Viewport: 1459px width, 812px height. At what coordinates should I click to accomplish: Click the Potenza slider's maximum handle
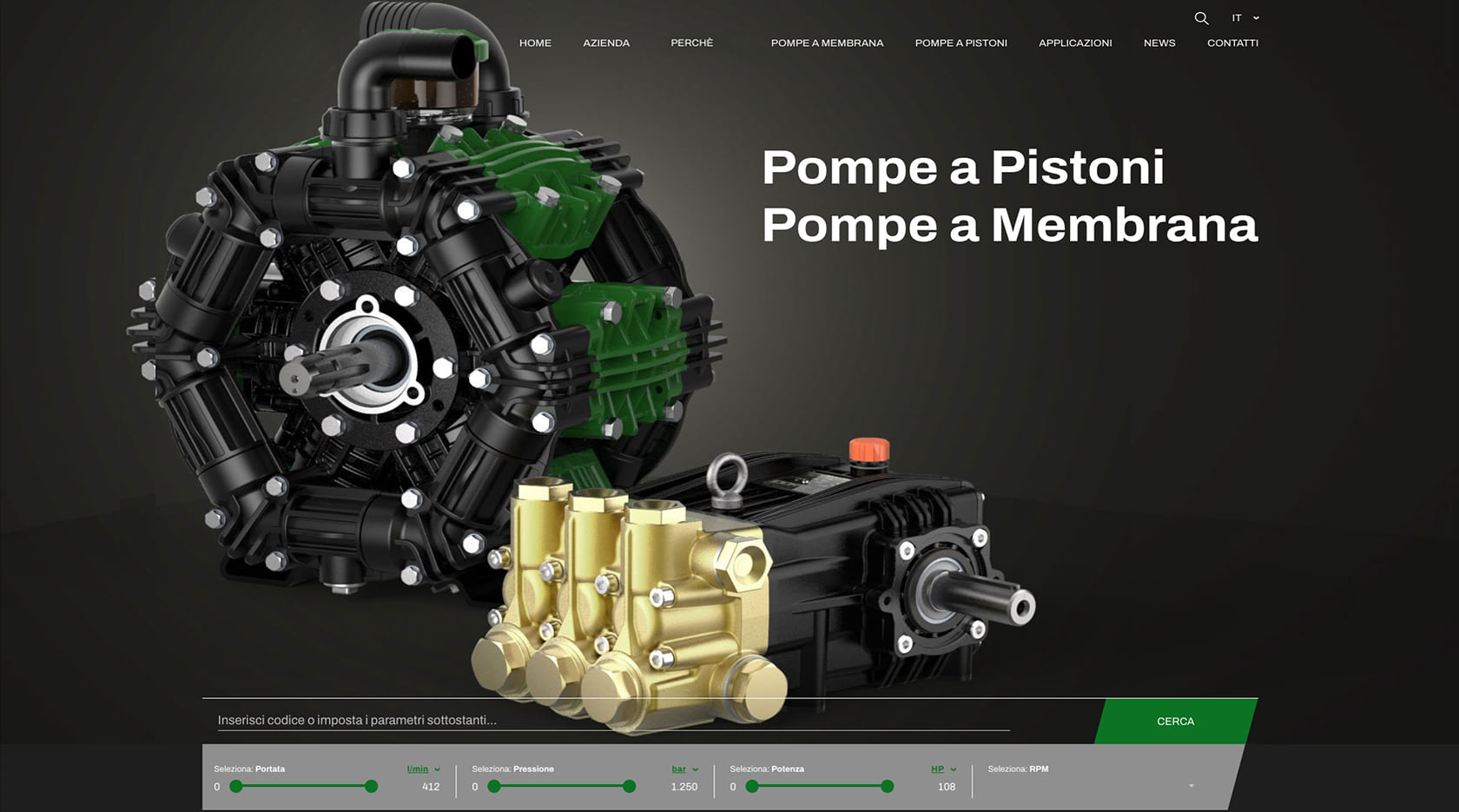coord(887,787)
